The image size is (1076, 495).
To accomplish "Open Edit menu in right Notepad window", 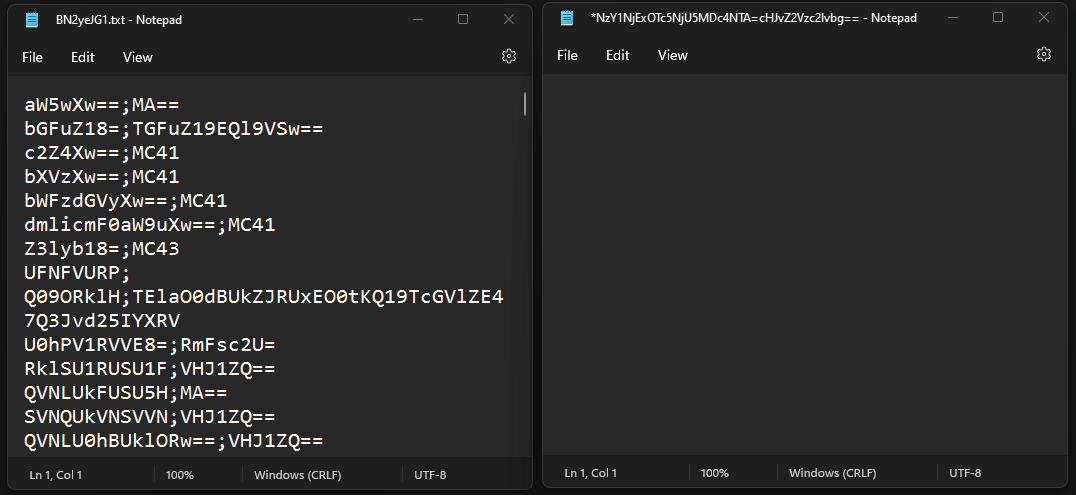I will point(618,55).
